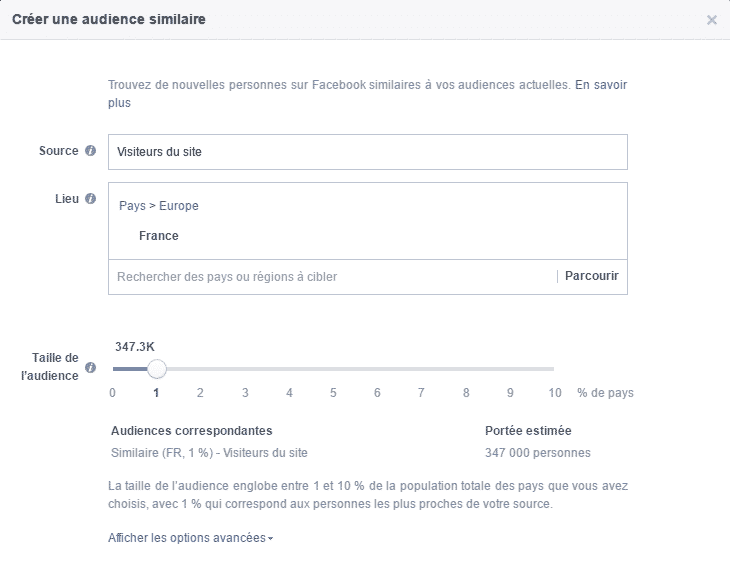
Task: Click the Similaire (FR, 1 %) audience entry
Action: tap(210, 453)
